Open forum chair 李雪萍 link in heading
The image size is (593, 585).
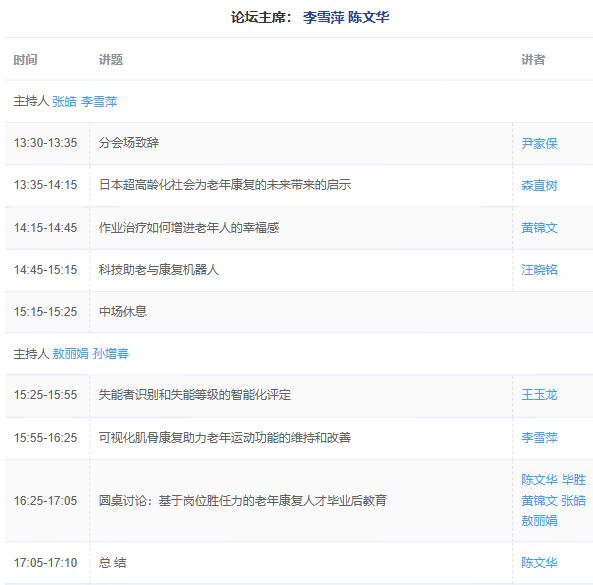click(324, 17)
